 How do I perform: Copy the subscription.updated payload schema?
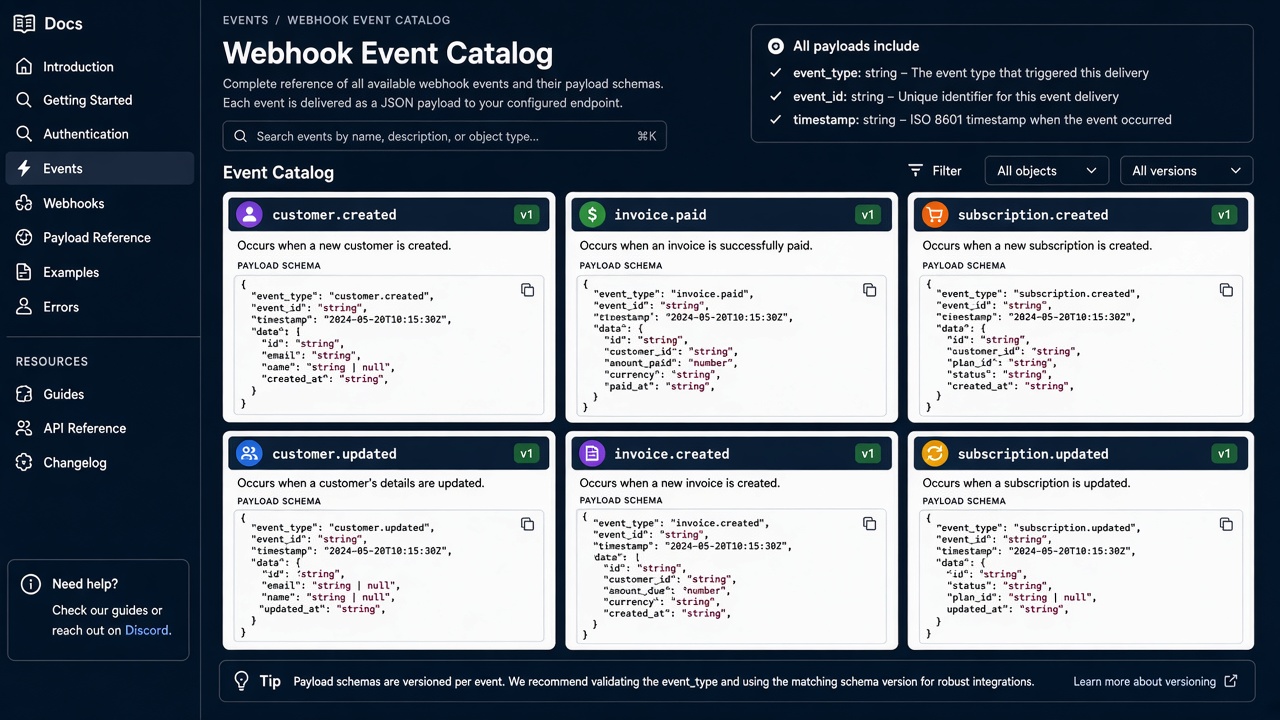tap(1226, 524)
